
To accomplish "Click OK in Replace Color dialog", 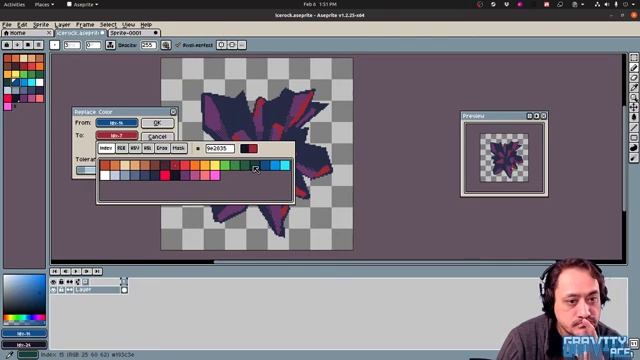I will click(158, 123).
